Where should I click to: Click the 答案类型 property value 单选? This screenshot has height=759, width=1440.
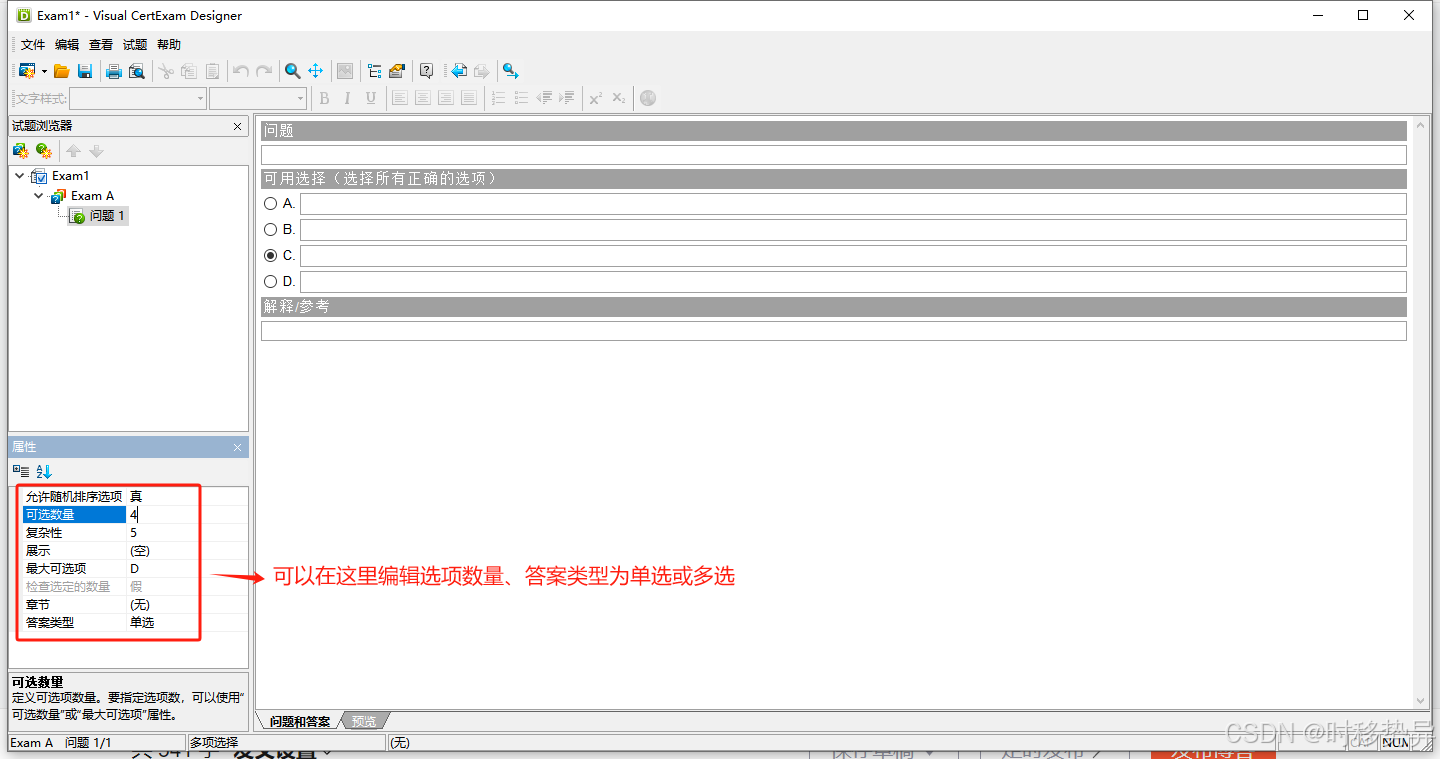(x=142, y=623)
